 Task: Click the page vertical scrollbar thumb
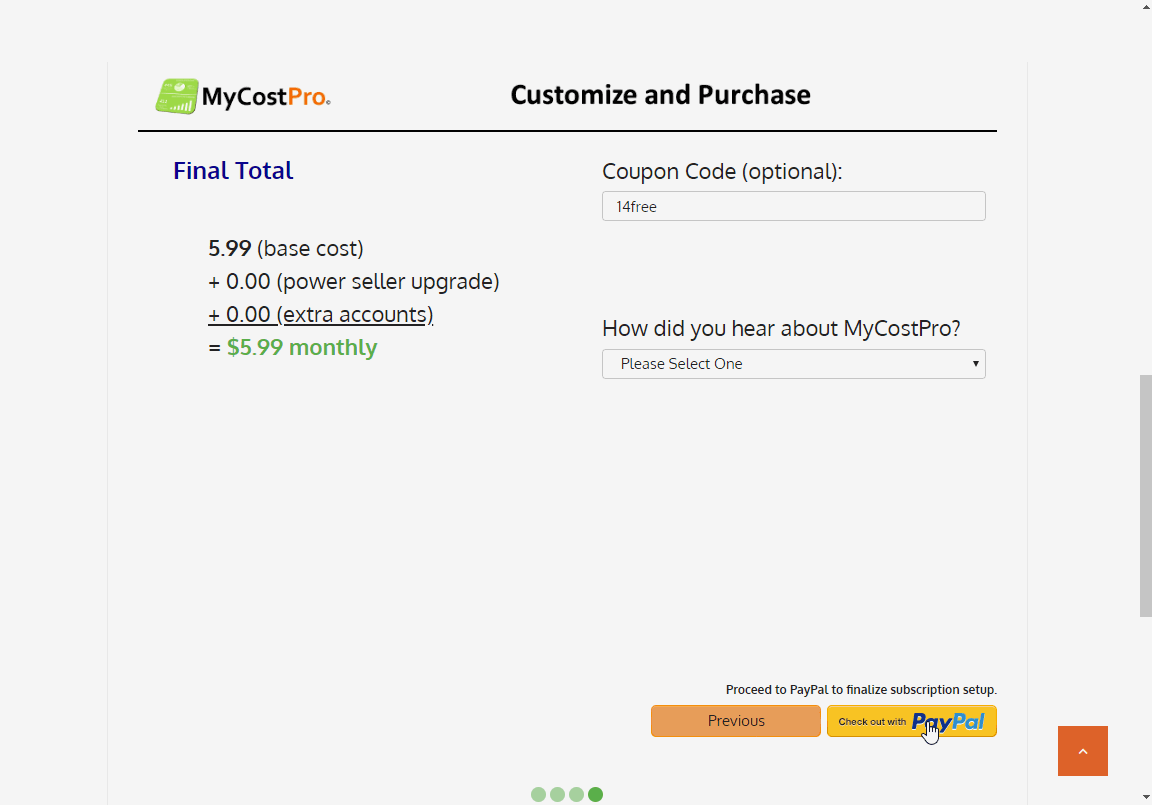point(1145,496)
